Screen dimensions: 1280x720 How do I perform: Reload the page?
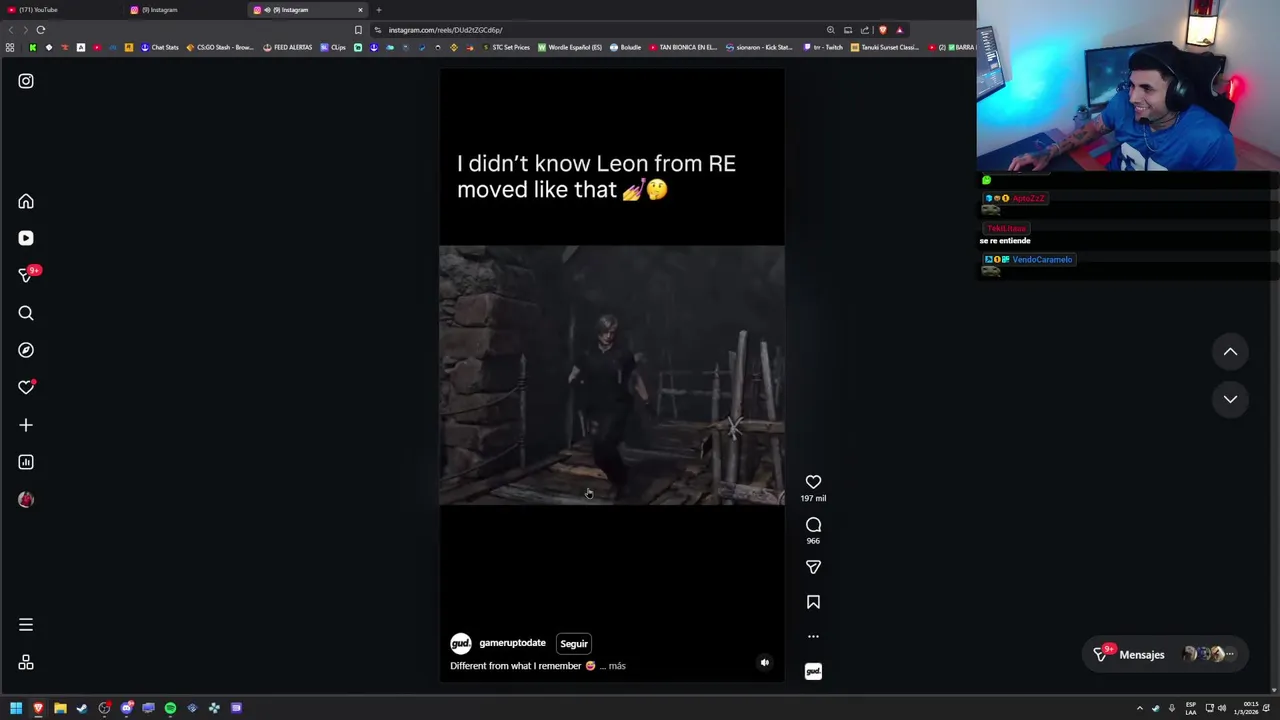(41, 30)
